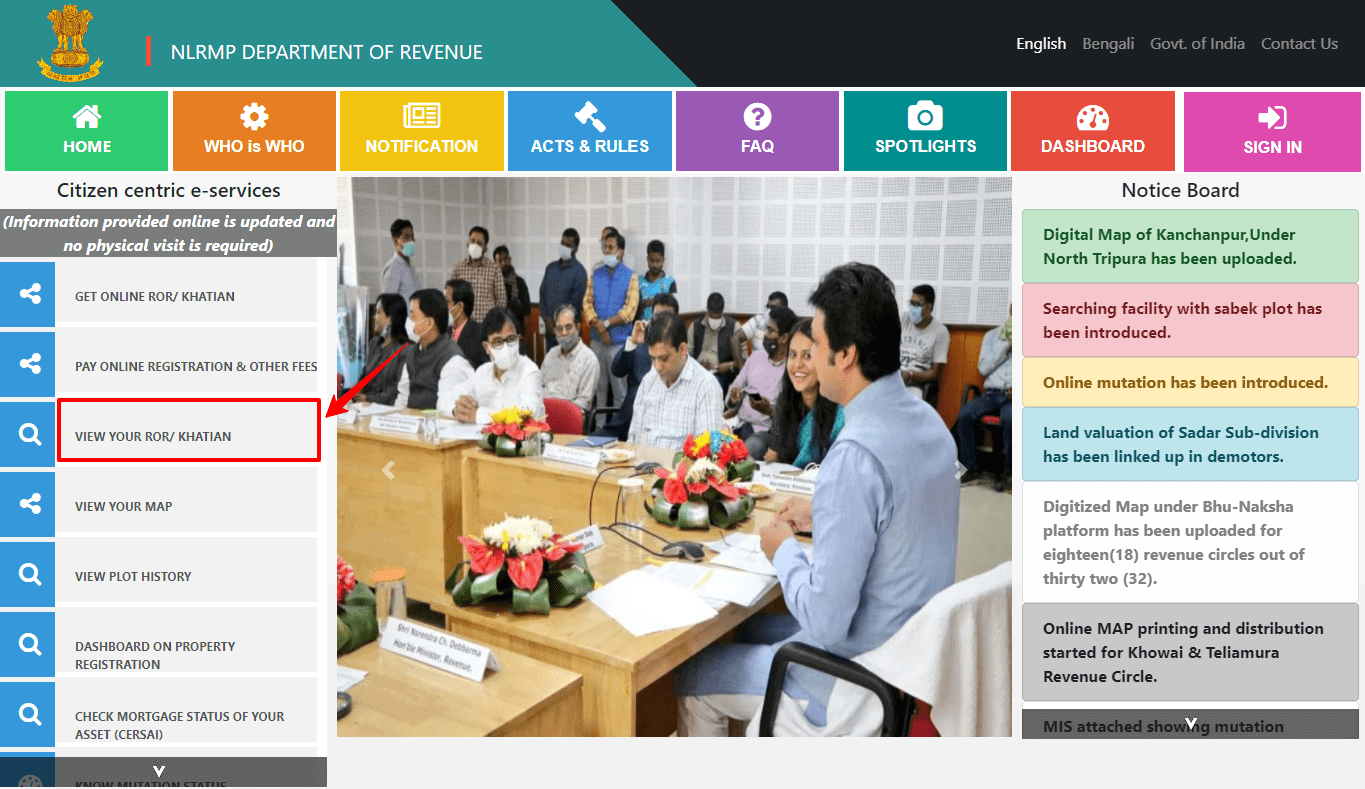Advance the carousel with the right arrow
Screen dimensions: 1365x789
point(959,468)
